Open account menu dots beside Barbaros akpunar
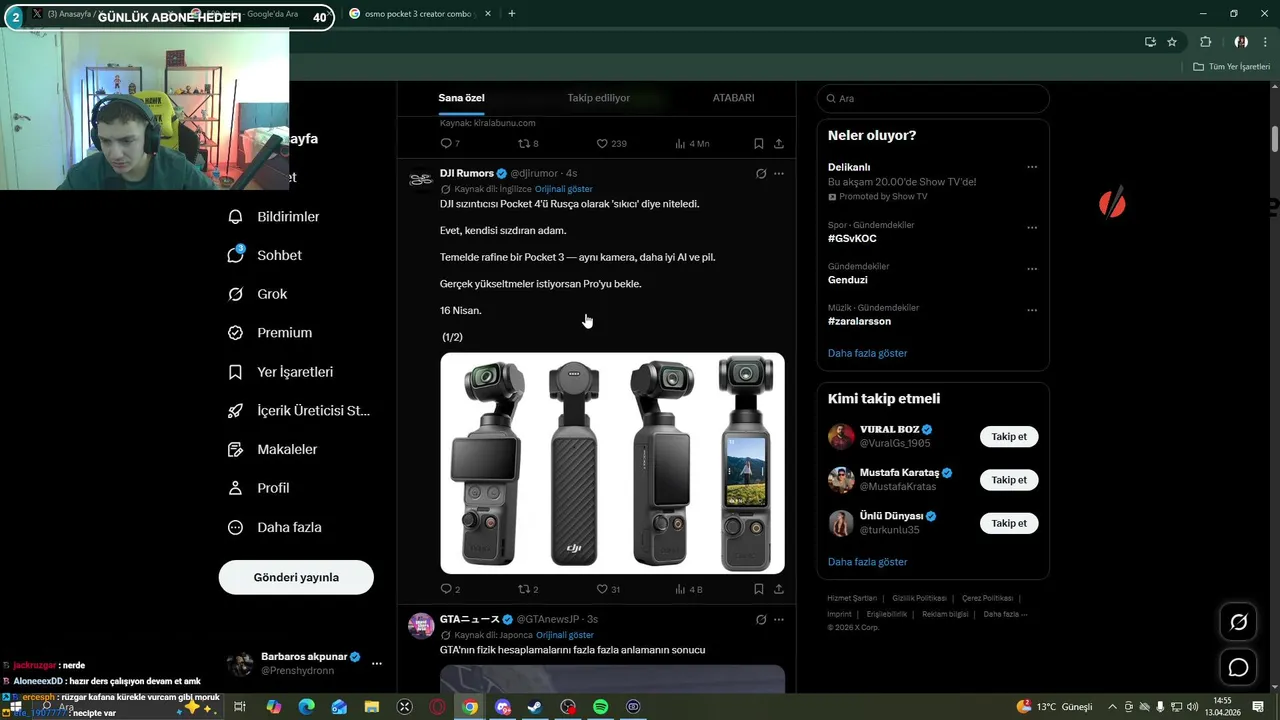1280x720 pixels. 377,663
